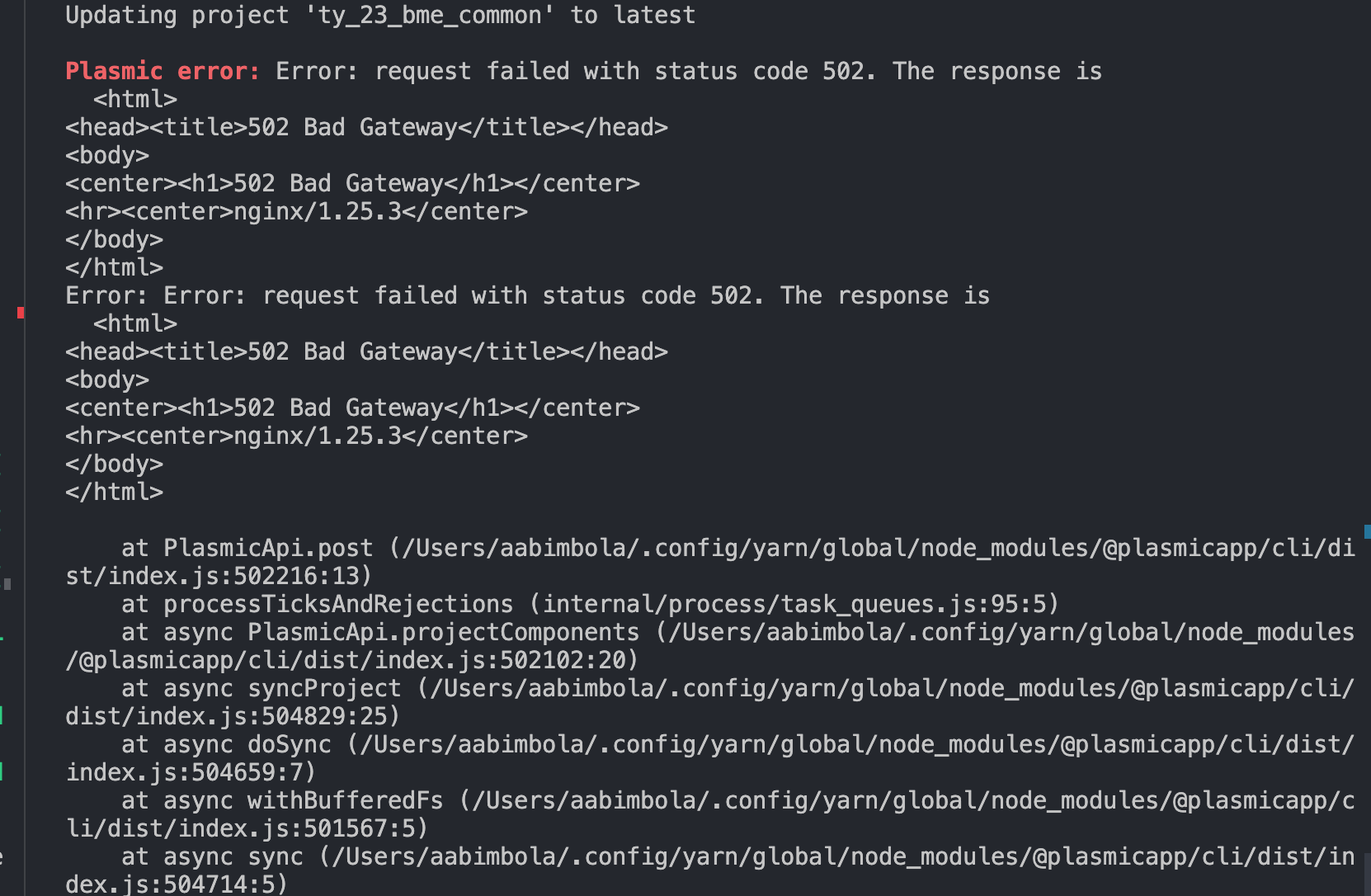The width and height of the screenshot is (1371, 896).
Task: Click the processTicksAndRejections function name
Action: pos(338,605)
